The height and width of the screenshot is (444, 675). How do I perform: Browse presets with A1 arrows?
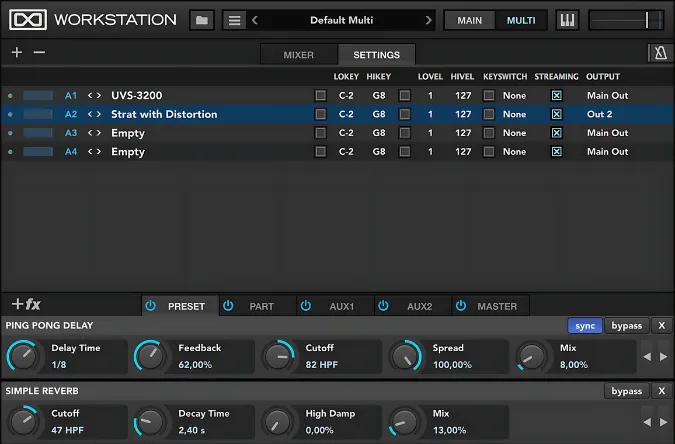point(94,96)
